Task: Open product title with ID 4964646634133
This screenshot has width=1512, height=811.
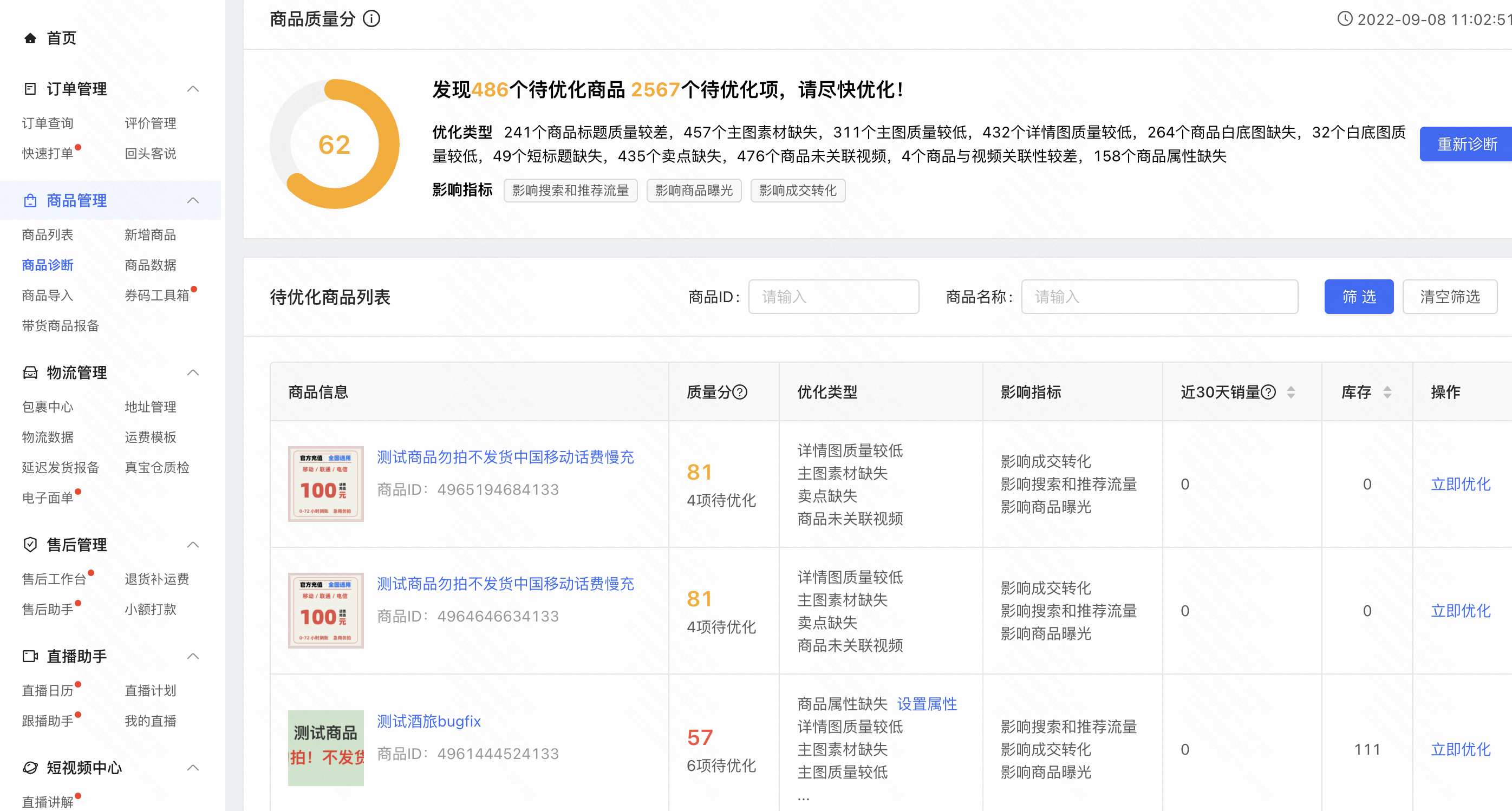Action: point(505,584)
